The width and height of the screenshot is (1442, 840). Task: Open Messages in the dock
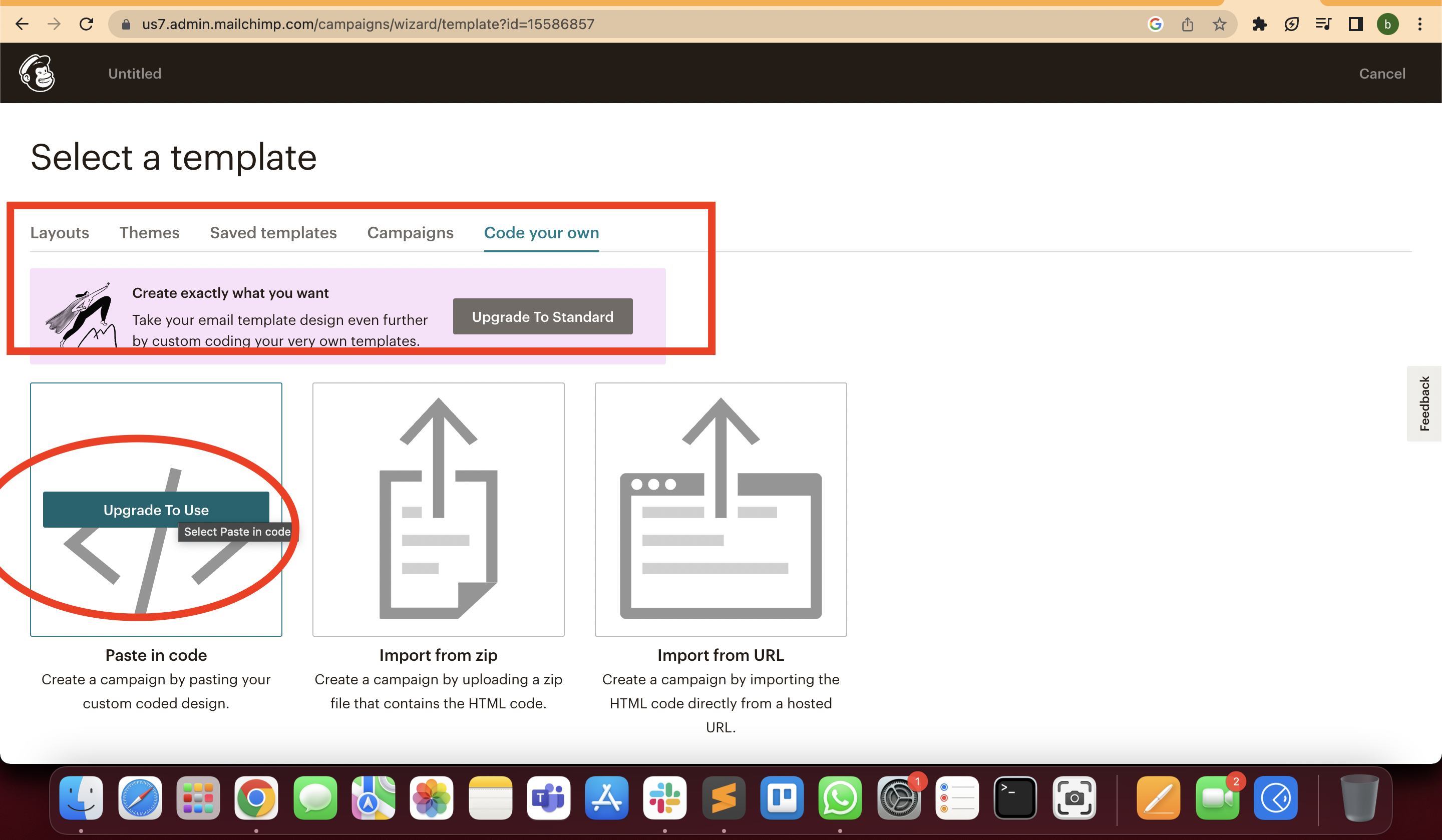click(x=315, y=797)
